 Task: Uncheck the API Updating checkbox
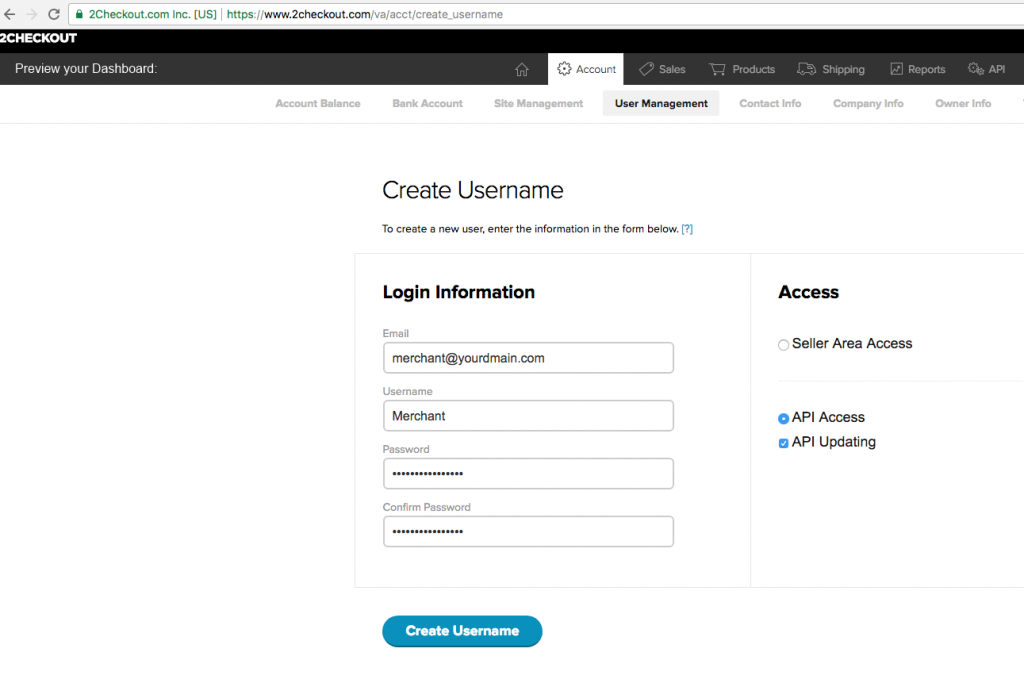[783, 443]
